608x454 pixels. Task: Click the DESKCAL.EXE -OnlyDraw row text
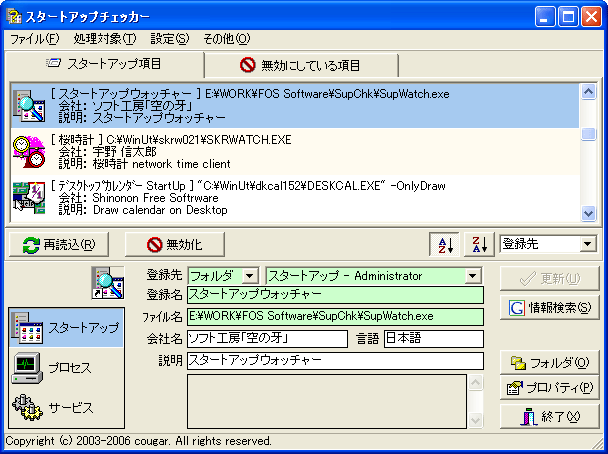point(248,186)
